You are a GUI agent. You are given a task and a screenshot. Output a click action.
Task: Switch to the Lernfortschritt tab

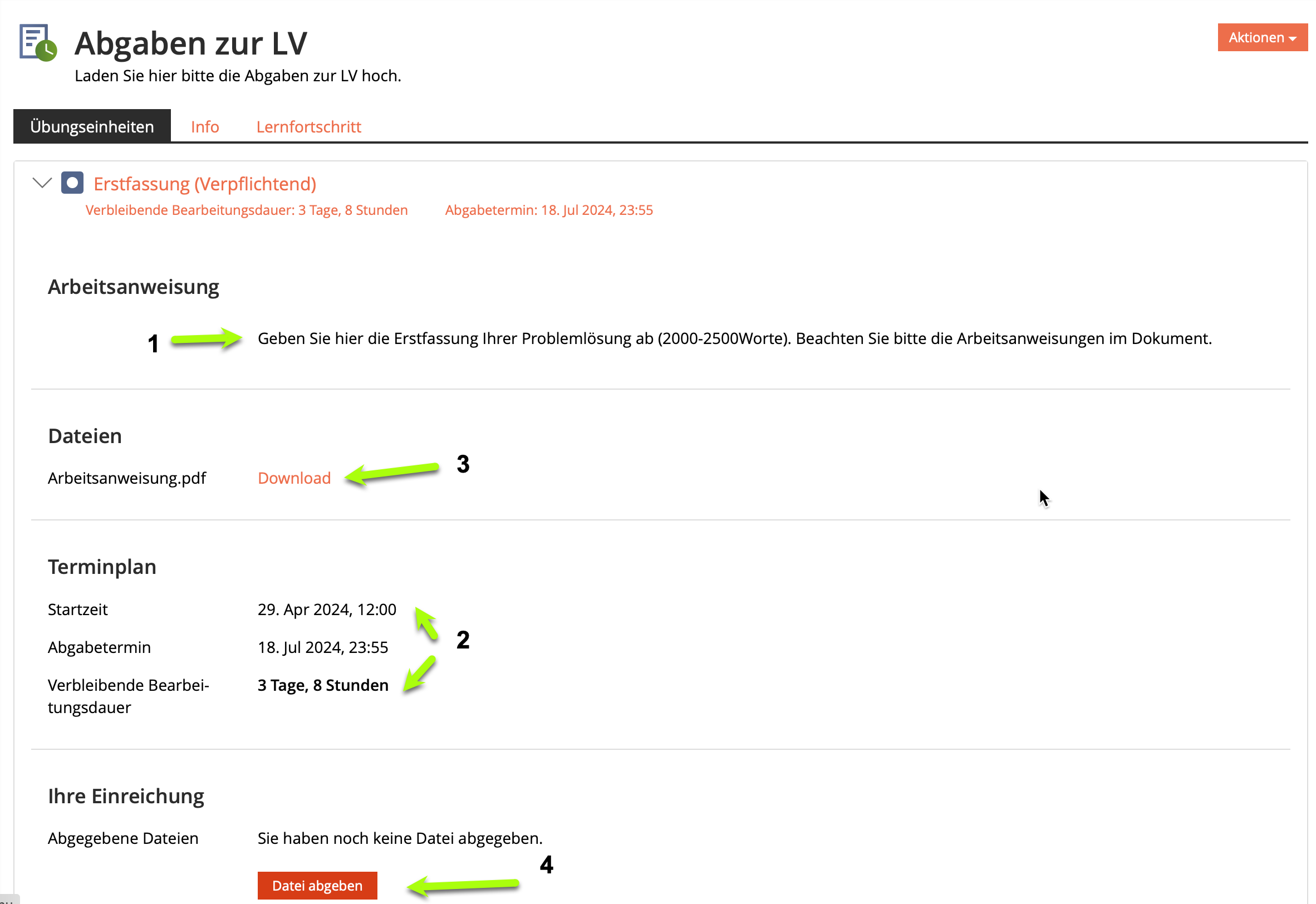[x=310, y=126]
